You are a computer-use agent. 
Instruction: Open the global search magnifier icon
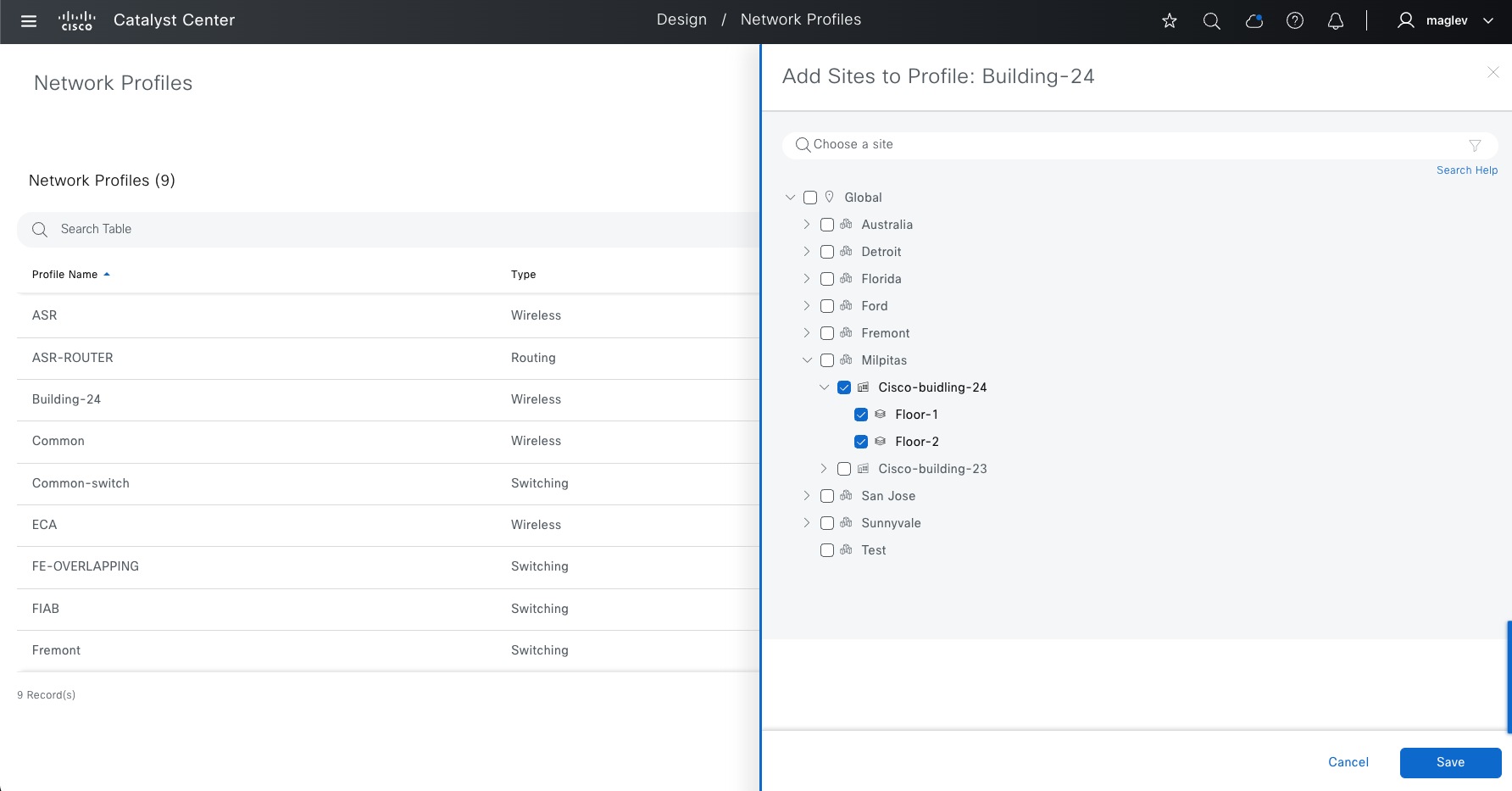[1212, 21]
